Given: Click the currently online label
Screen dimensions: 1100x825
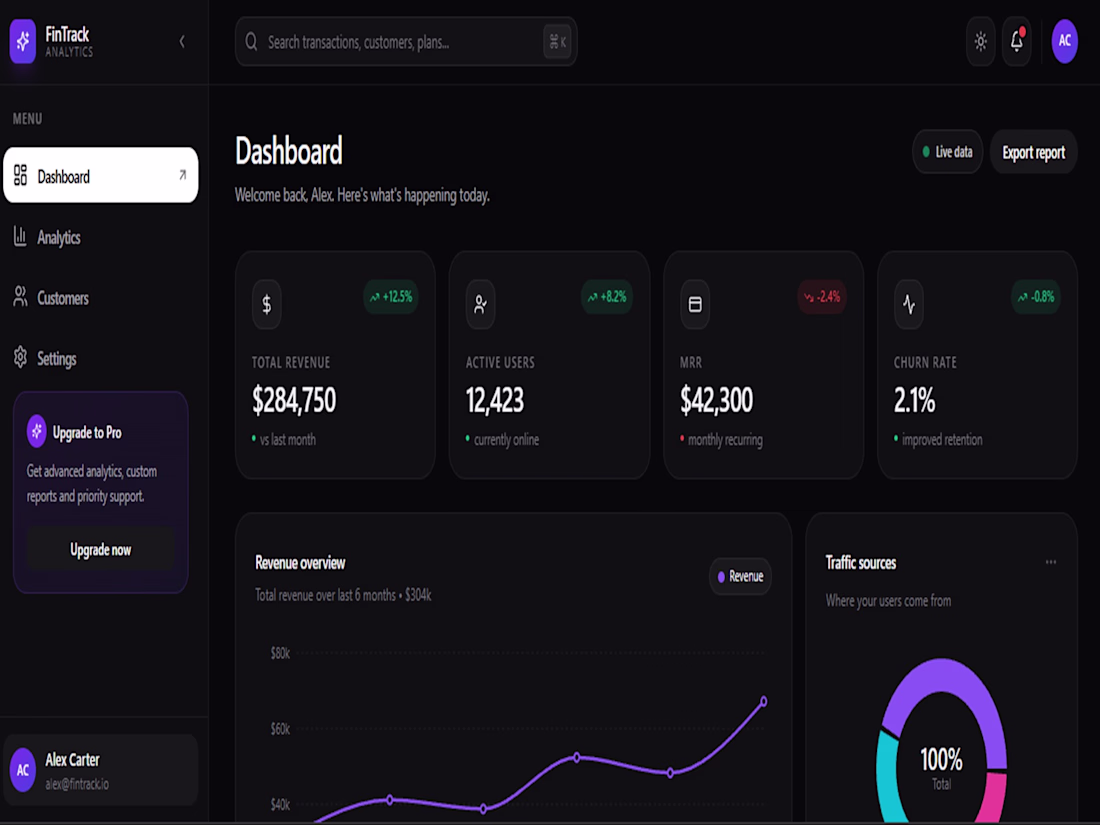Looking at the screenshot, I should pos(506,440).
